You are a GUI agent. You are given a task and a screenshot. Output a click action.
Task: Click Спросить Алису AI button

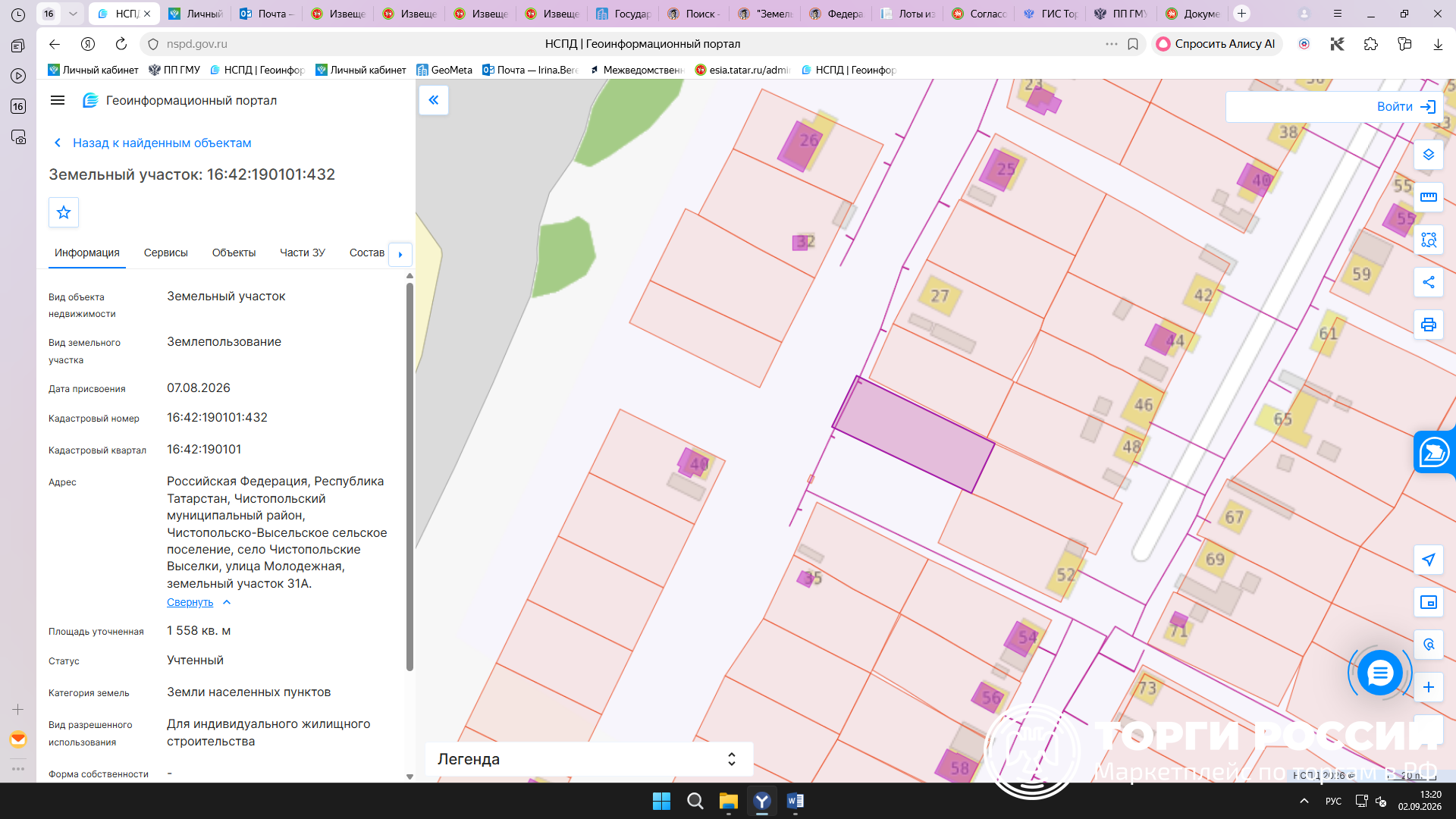pyautogui.click(x=1216, y=44)
